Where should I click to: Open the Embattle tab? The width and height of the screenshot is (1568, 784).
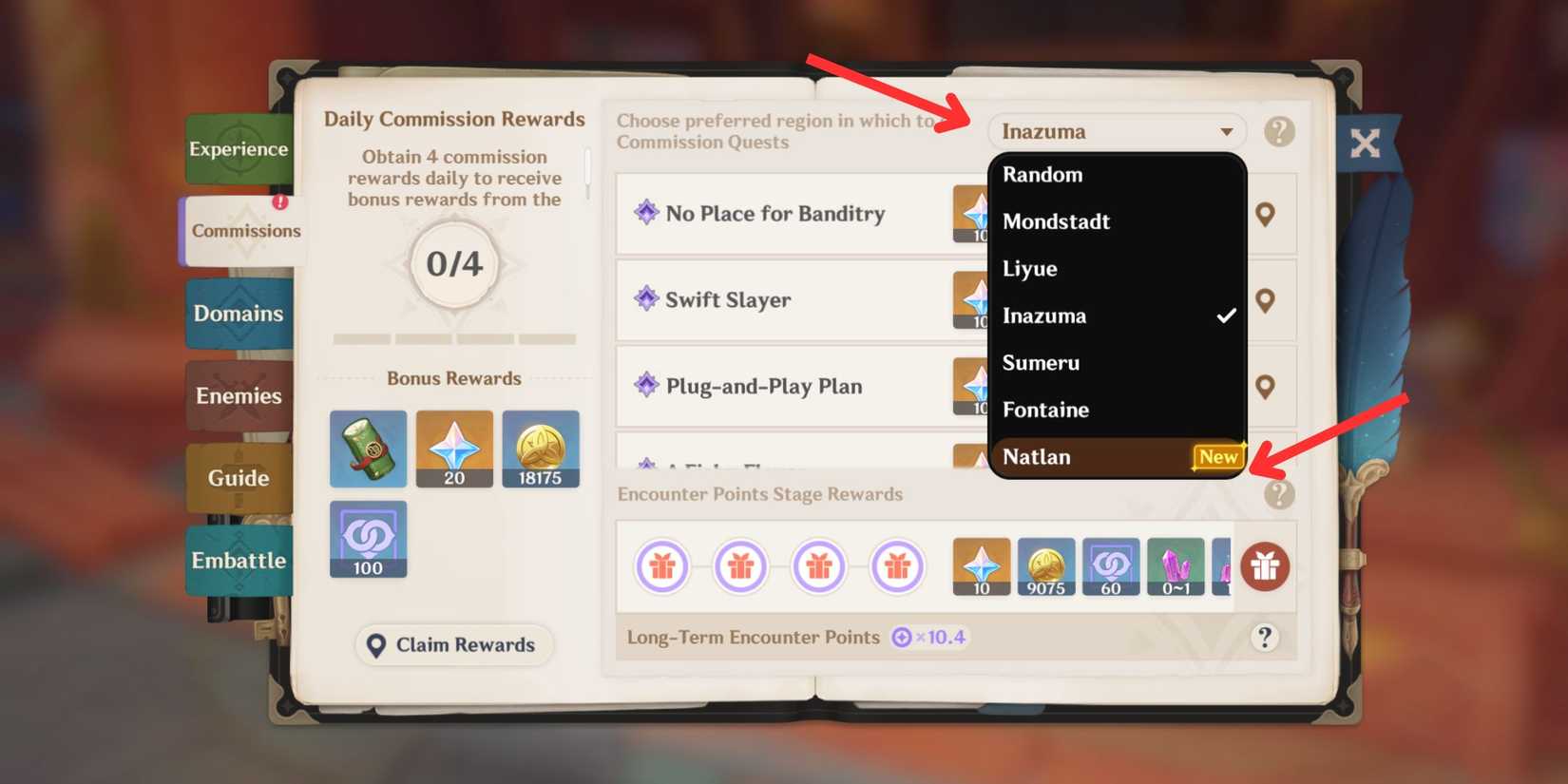tap(239, 561)
